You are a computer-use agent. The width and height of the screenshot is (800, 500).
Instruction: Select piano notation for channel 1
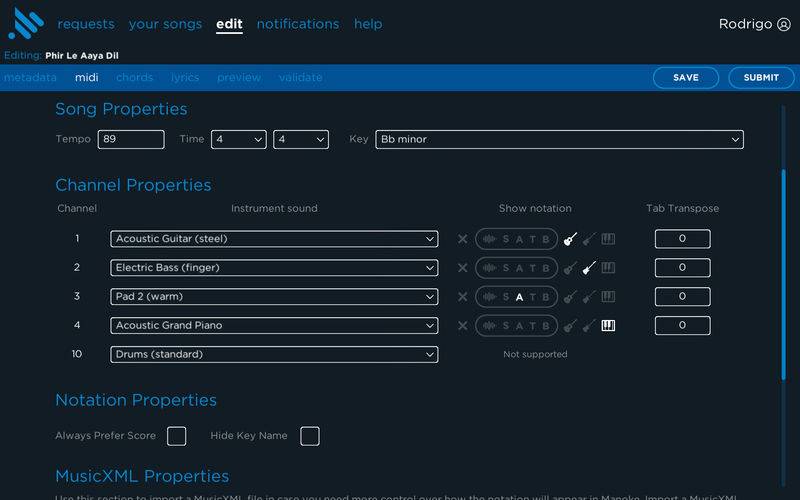tap(608, 239)
